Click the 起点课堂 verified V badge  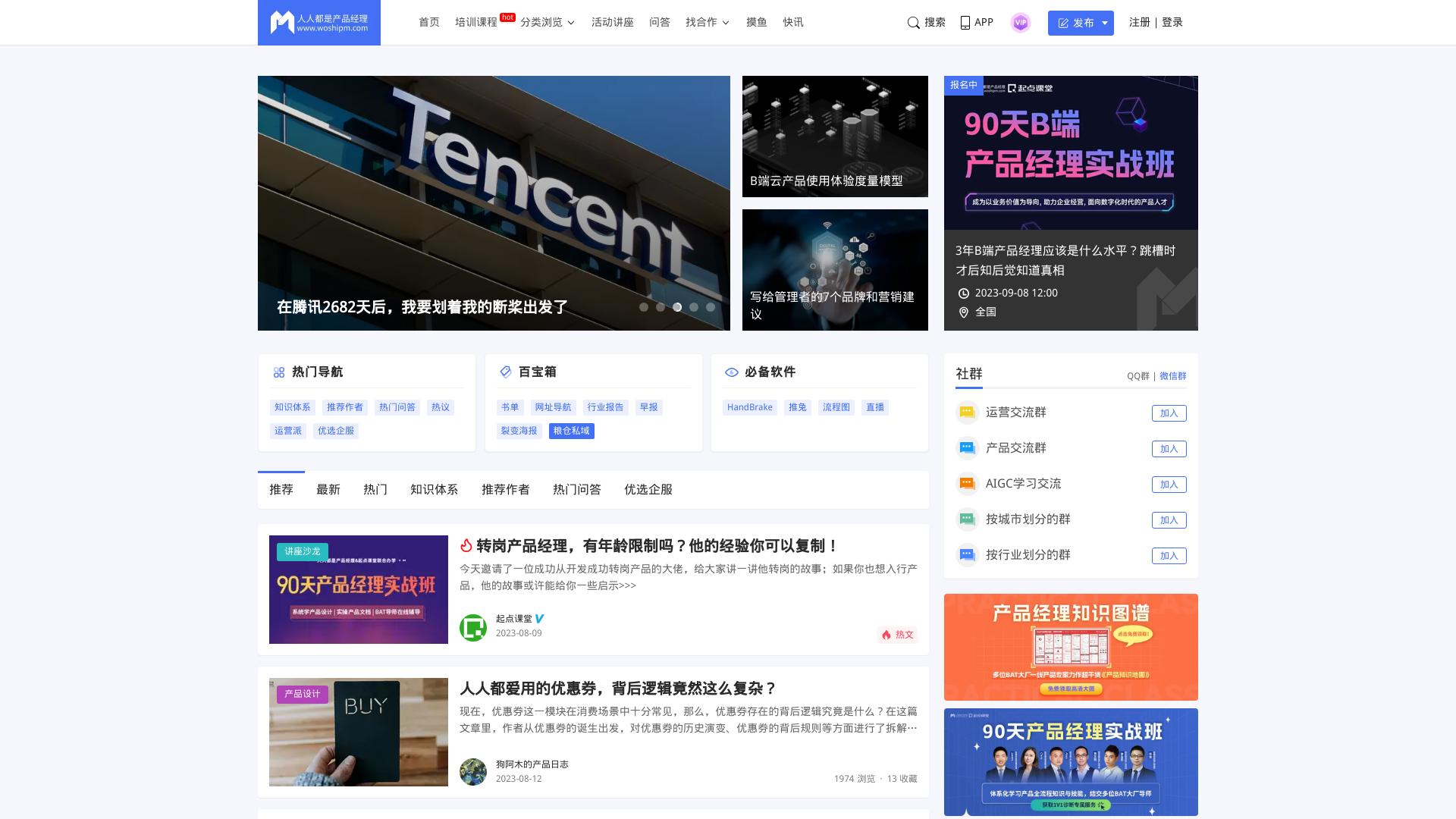click(x=540, y=619)
